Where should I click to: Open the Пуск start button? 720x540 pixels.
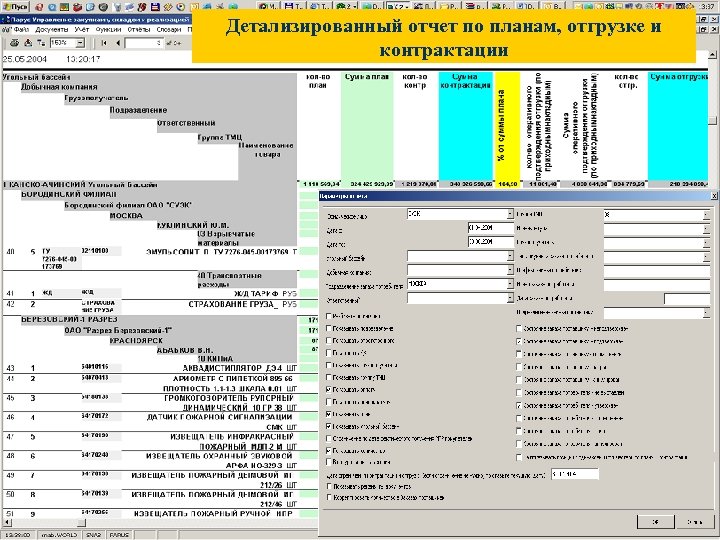point(16,7)
